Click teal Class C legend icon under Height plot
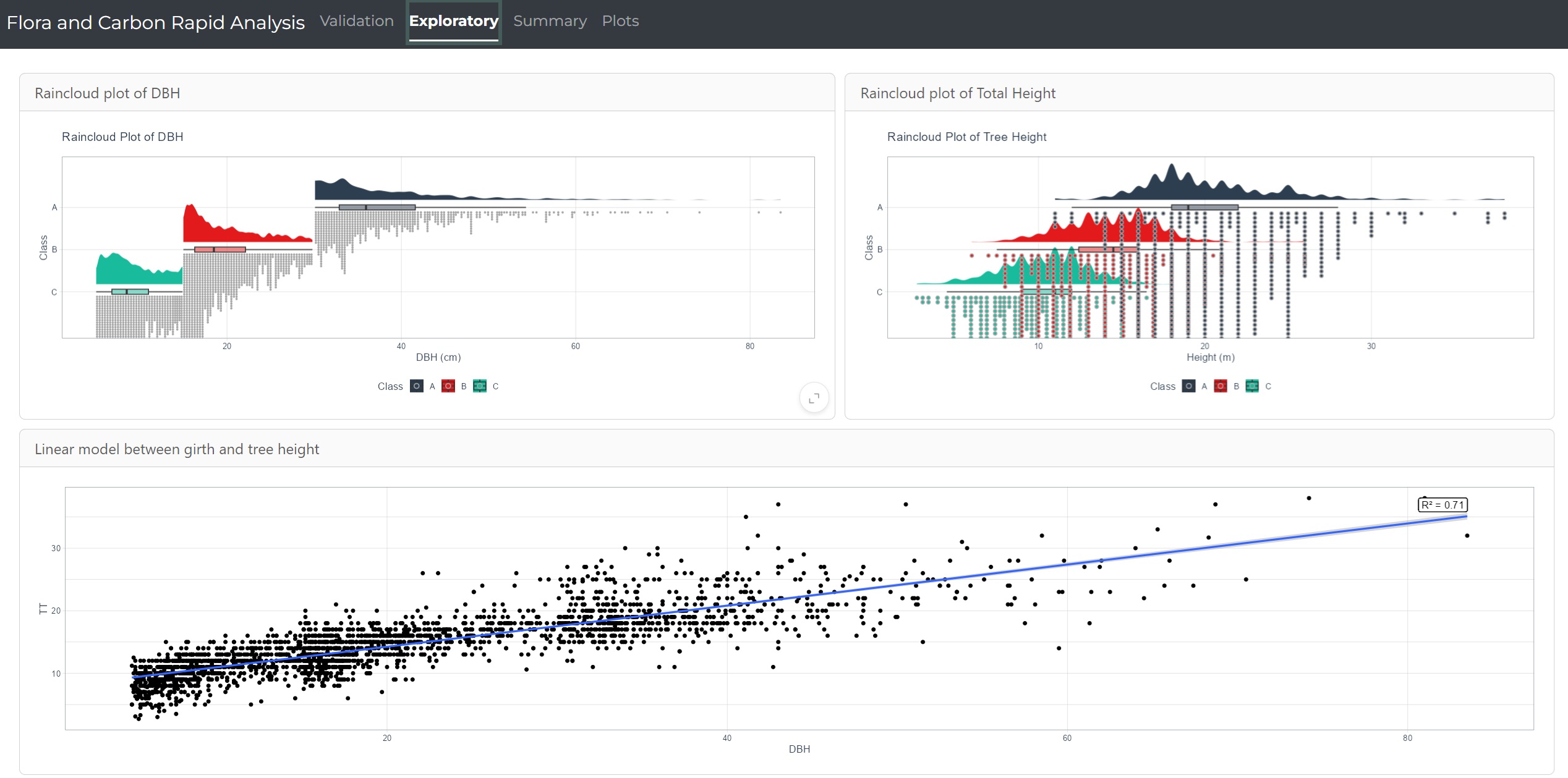This screenshot has height=778, width=1568. click(1252, 386)
